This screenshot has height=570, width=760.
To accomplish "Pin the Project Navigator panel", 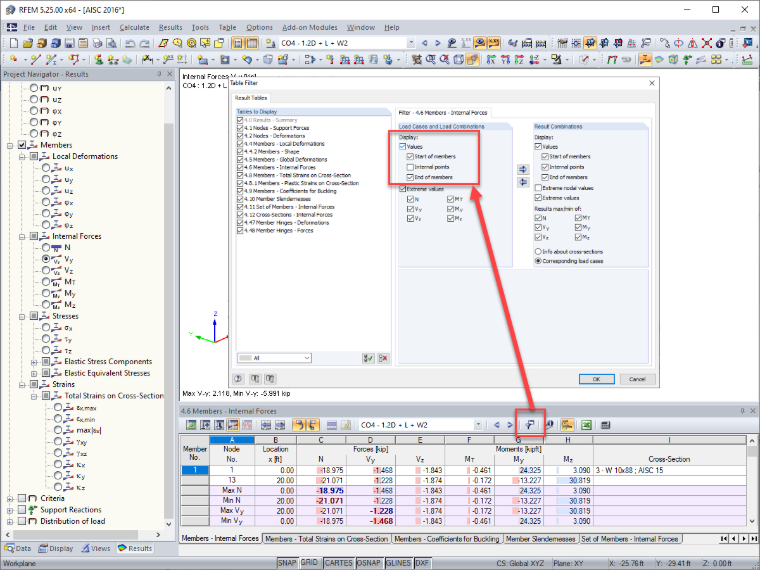I will [159, 74].
